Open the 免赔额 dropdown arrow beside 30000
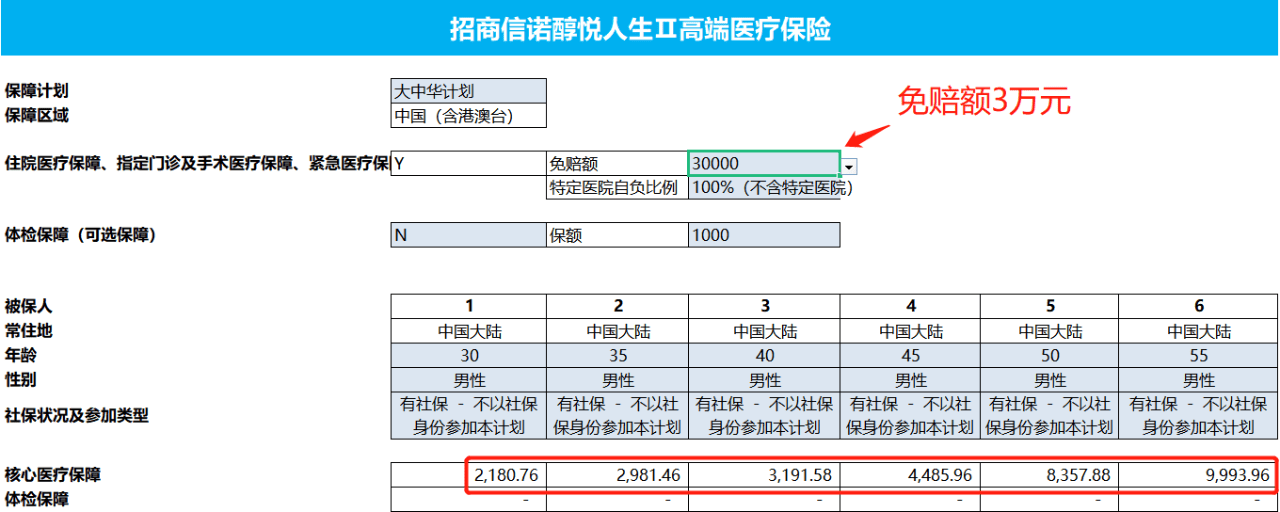 (849, 166)
